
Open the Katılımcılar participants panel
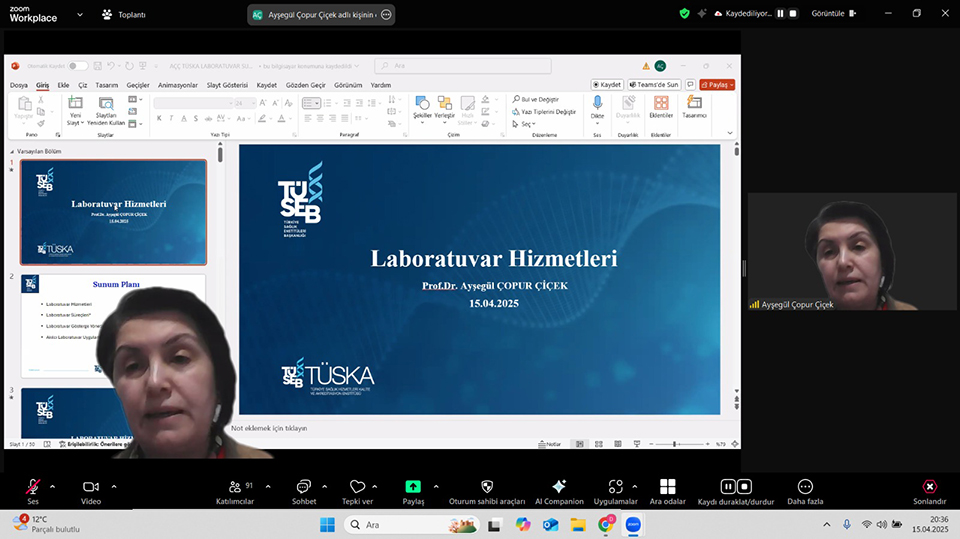[235, 487]
